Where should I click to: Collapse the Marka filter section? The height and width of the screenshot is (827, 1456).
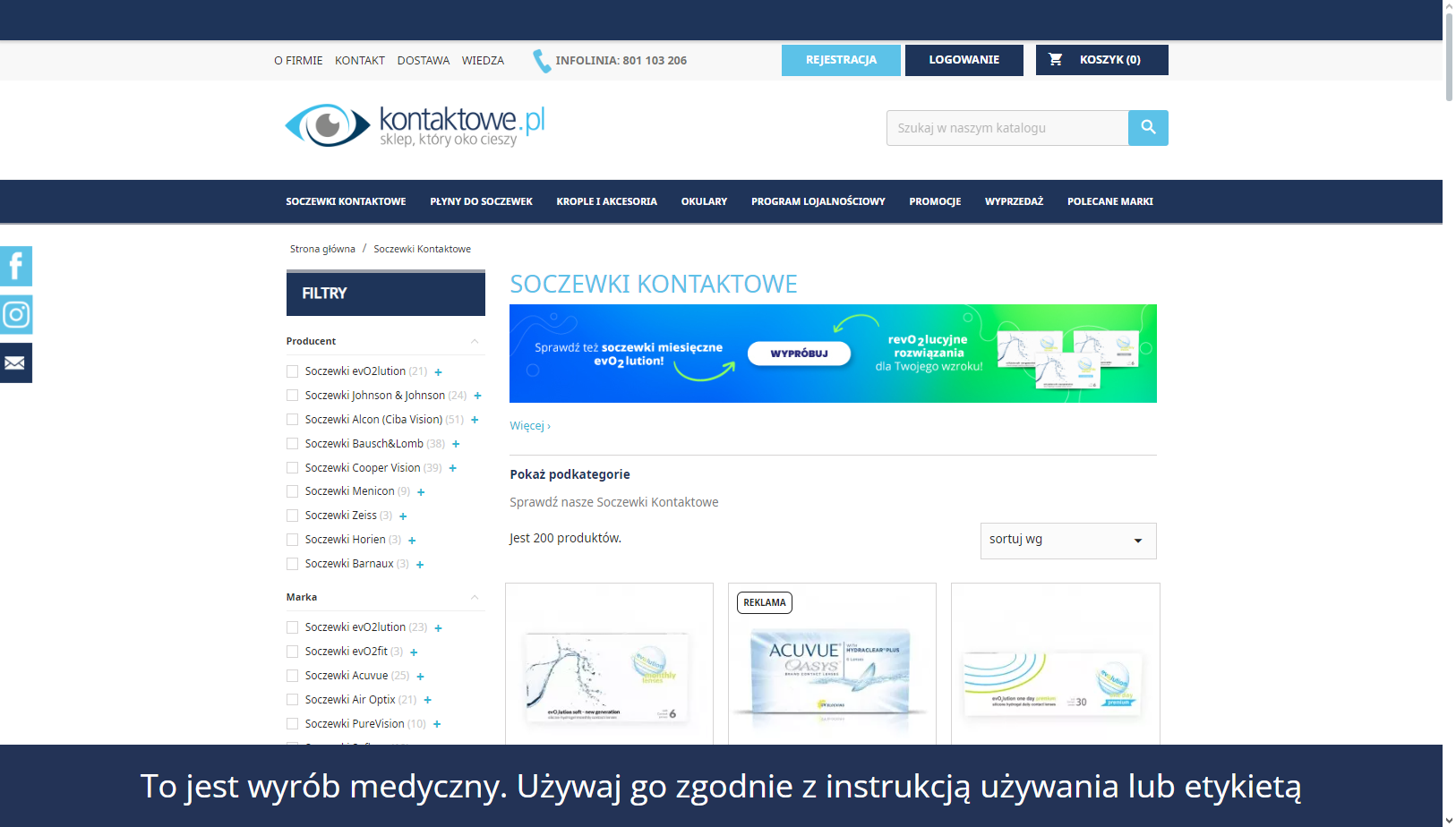475,597
